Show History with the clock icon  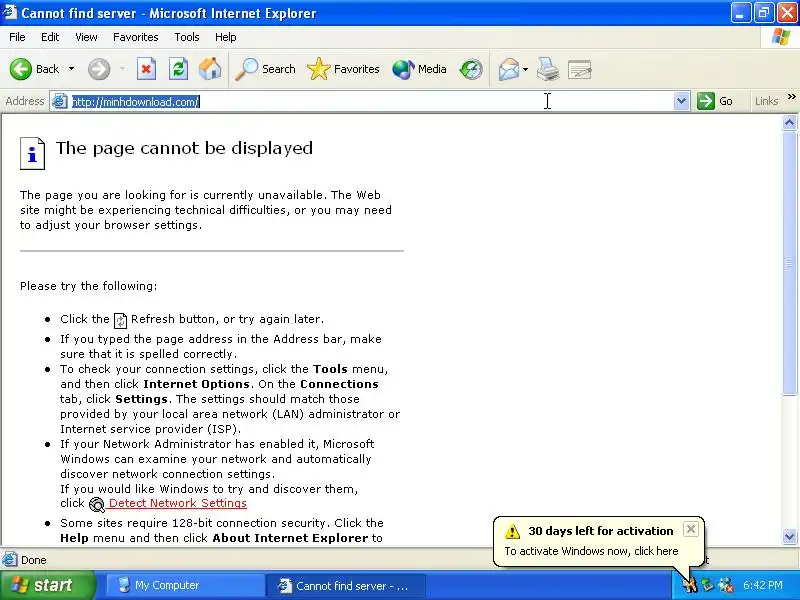tap(470, 69)
